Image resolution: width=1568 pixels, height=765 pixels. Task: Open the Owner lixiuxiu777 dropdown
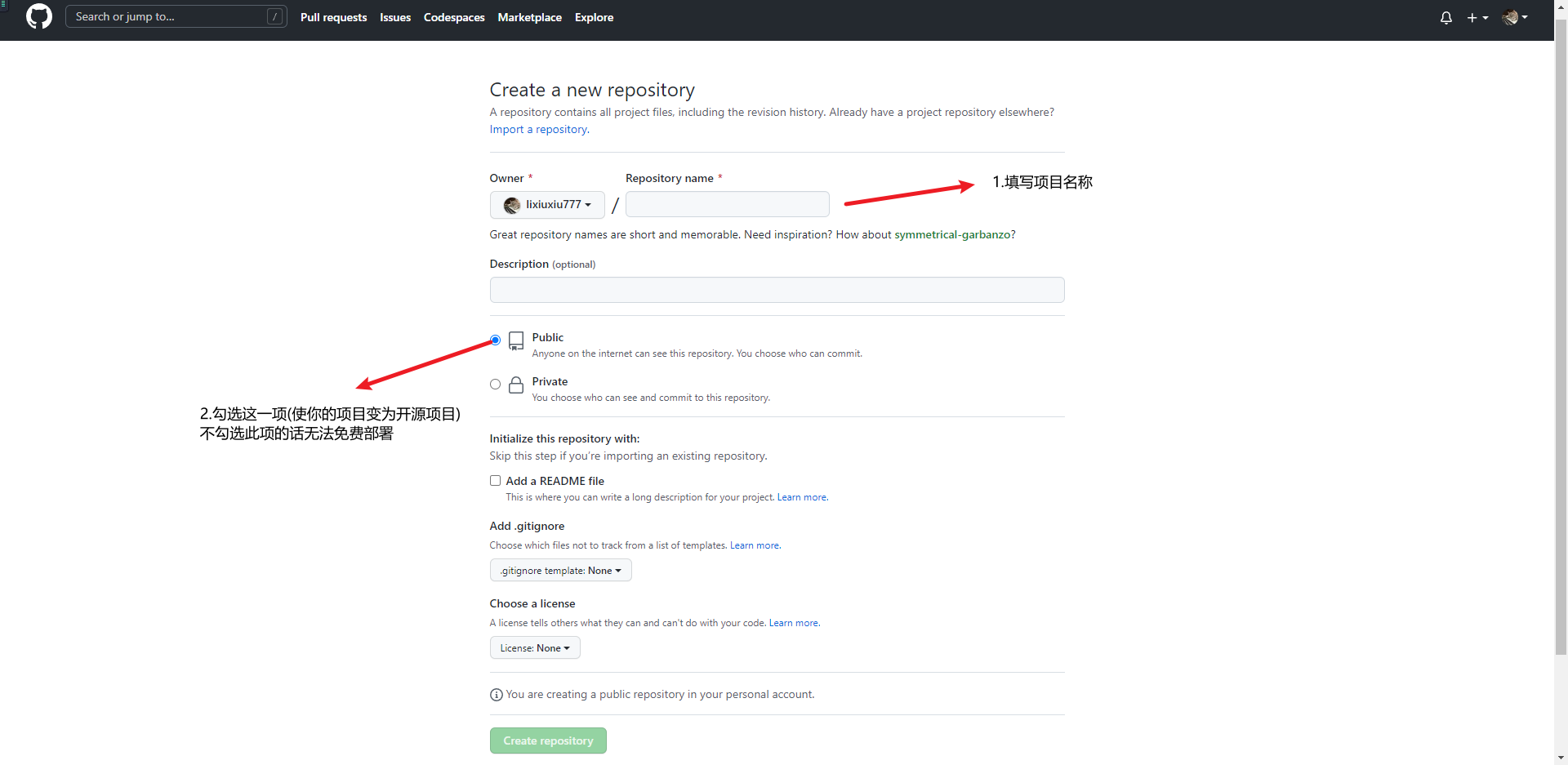pyautogui.click(x=547, y=205)
